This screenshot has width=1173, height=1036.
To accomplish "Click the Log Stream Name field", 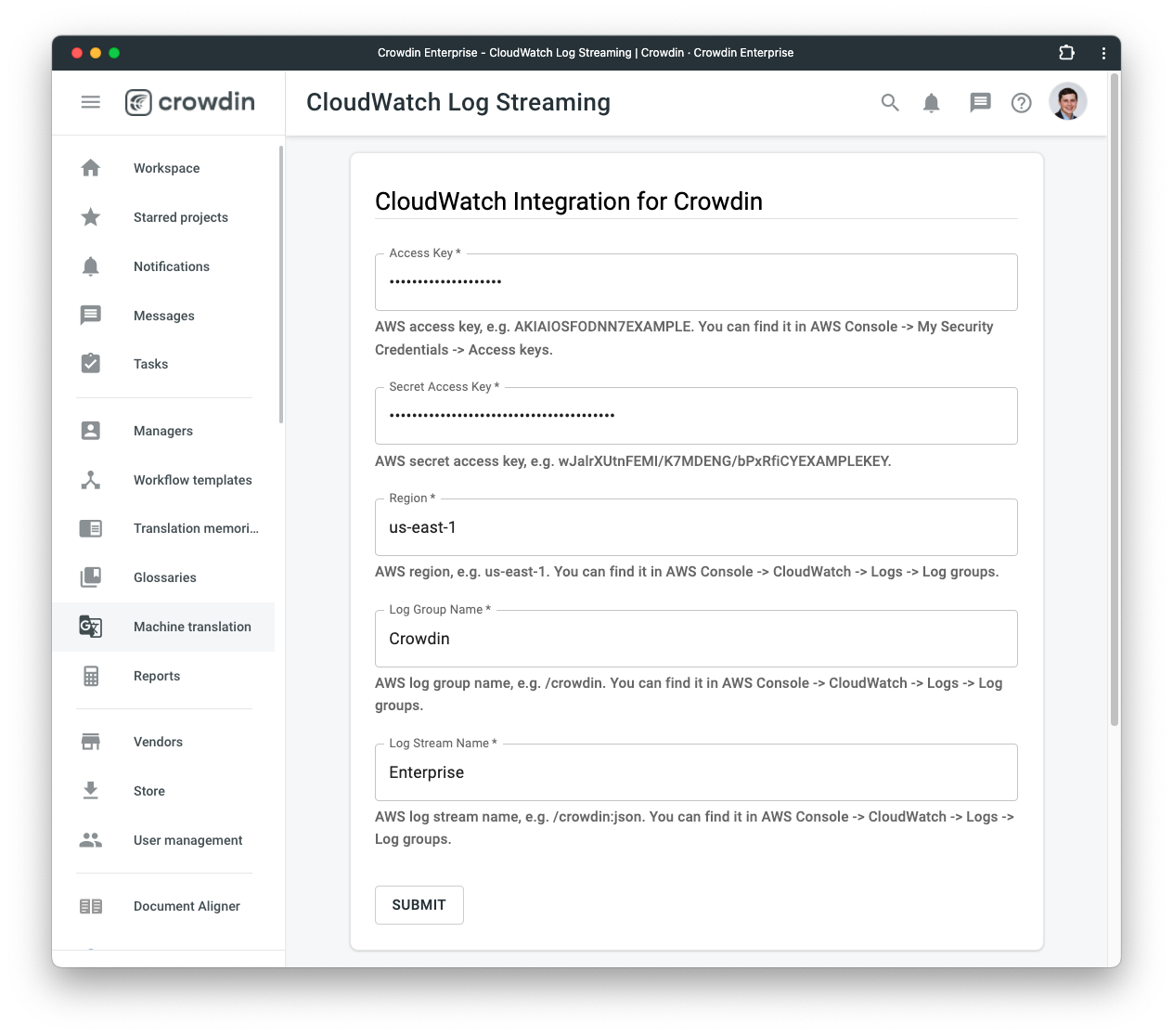I will pyautogui.click(x=696, y=772).
